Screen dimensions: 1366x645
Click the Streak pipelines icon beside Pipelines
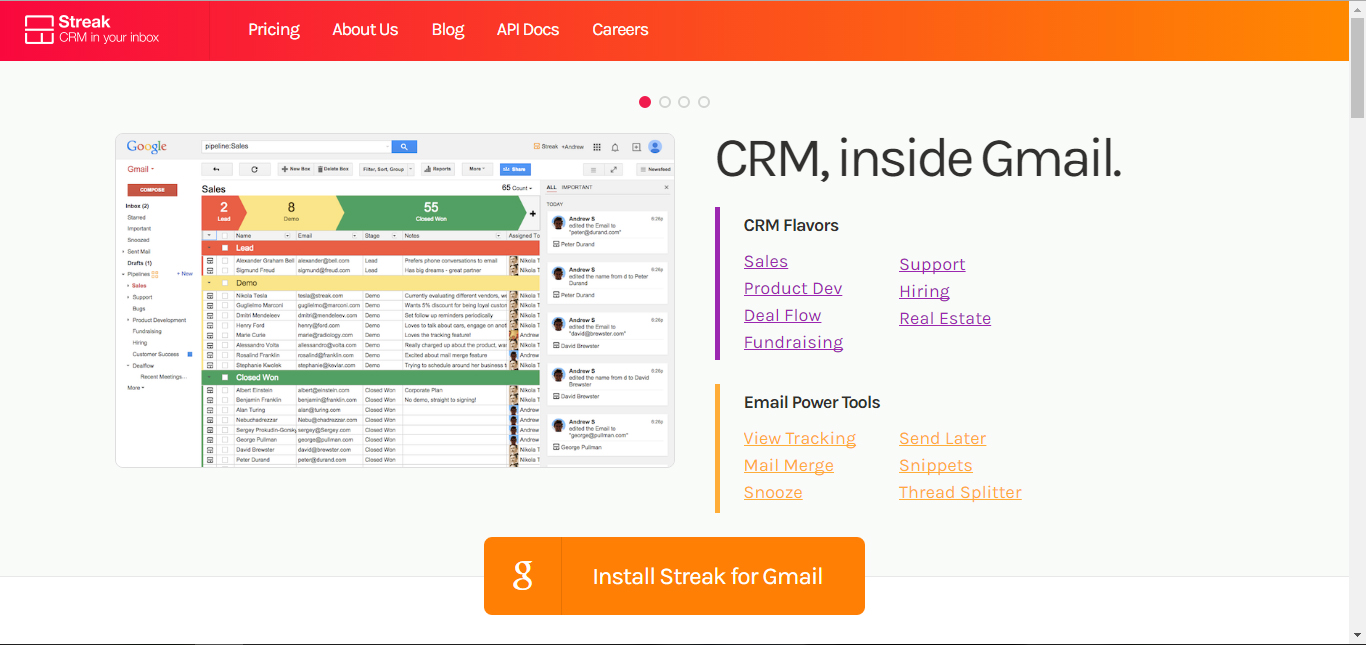pyautogui.click(x=156, y=274)
